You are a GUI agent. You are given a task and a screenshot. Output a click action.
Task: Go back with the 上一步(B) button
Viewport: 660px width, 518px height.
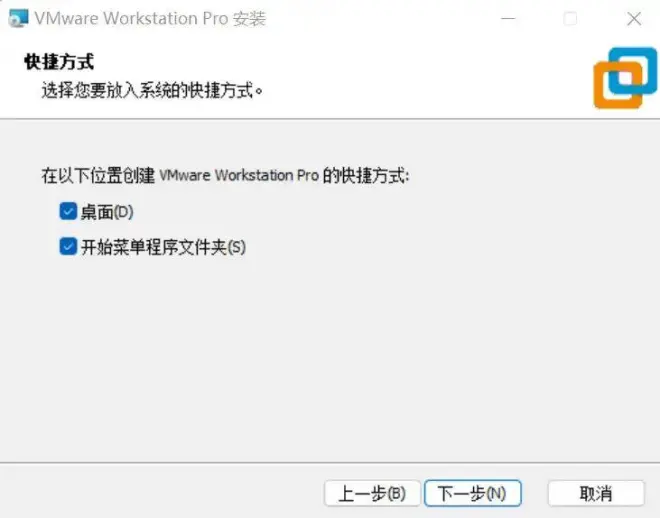coord(372,493)
